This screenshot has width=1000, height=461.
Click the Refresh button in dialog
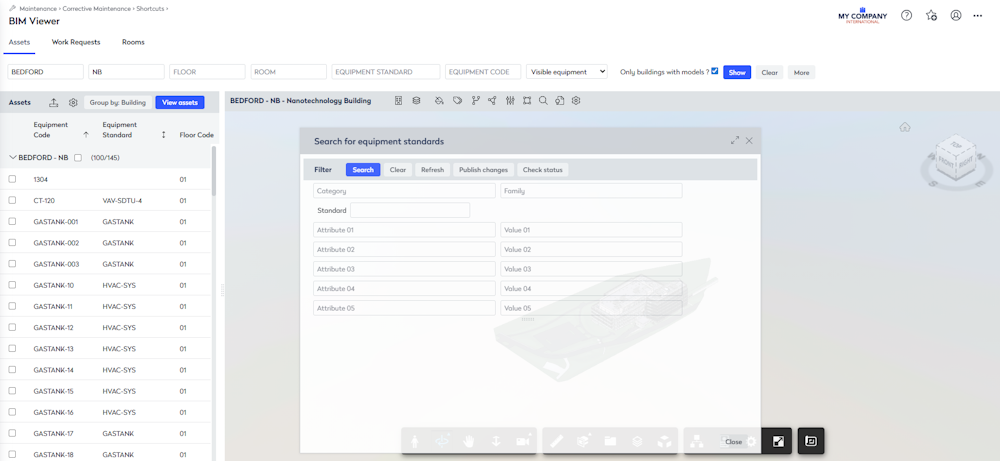(432, 170)
